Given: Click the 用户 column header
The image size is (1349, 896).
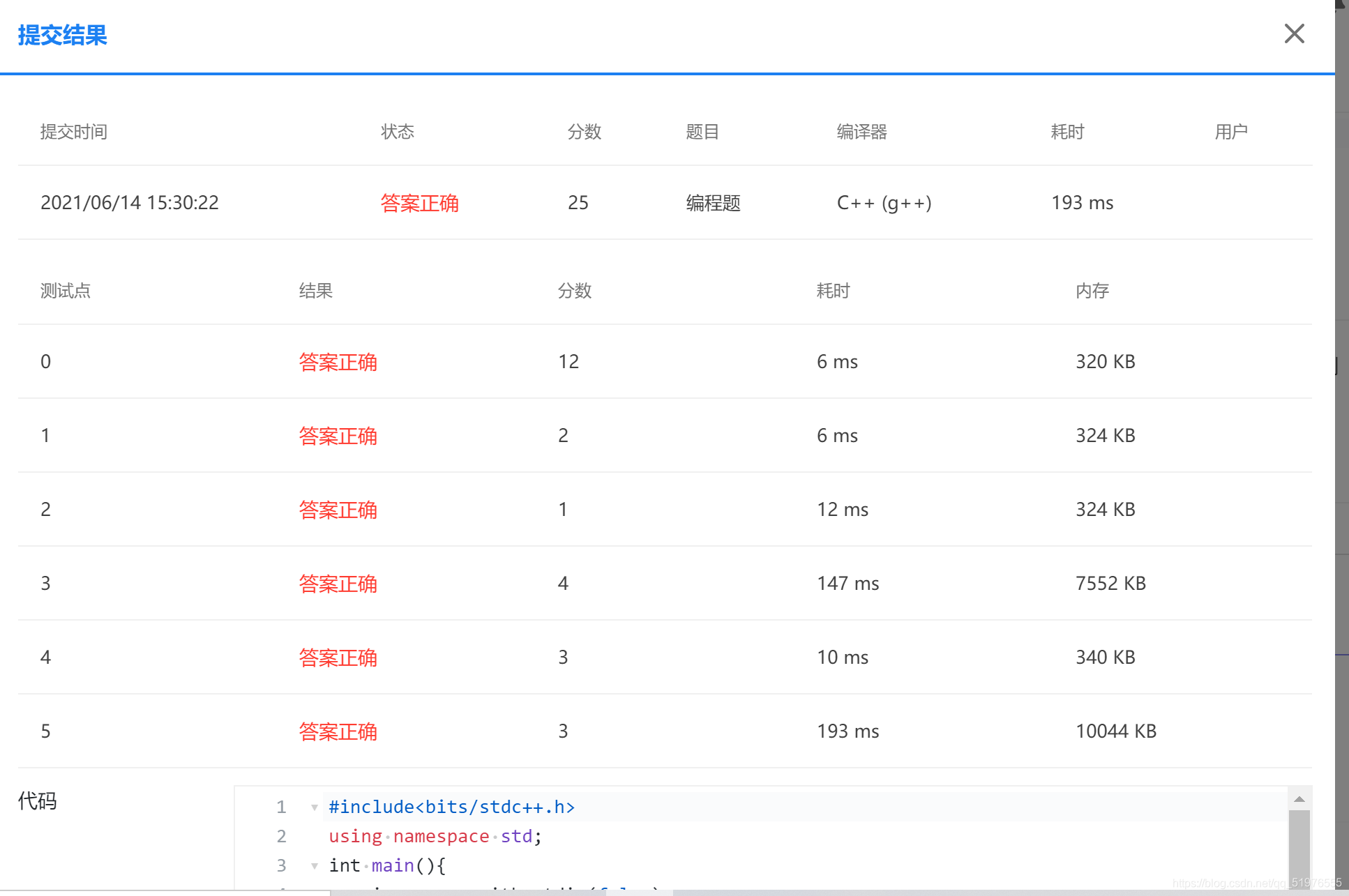Looking at the screenshot, I should point(1231,132).
